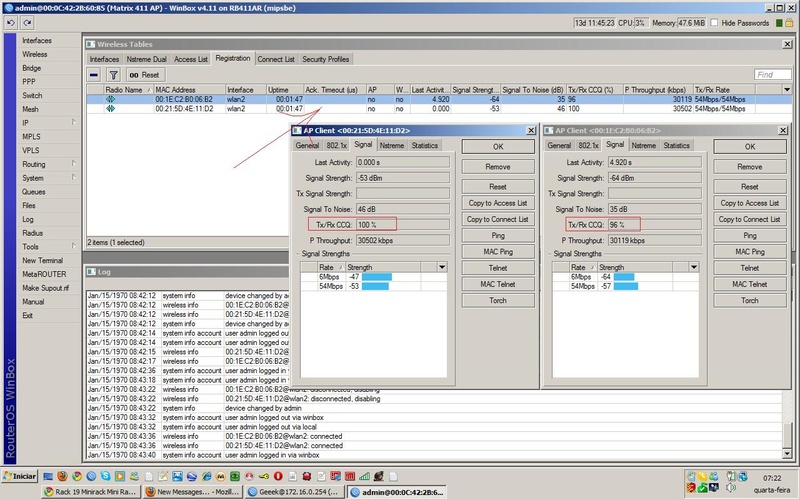Screen dimensions: 800x500
Task: Click the radio icon of row 00:21:5D:4E:11:D2
Action: coord(110,109)
